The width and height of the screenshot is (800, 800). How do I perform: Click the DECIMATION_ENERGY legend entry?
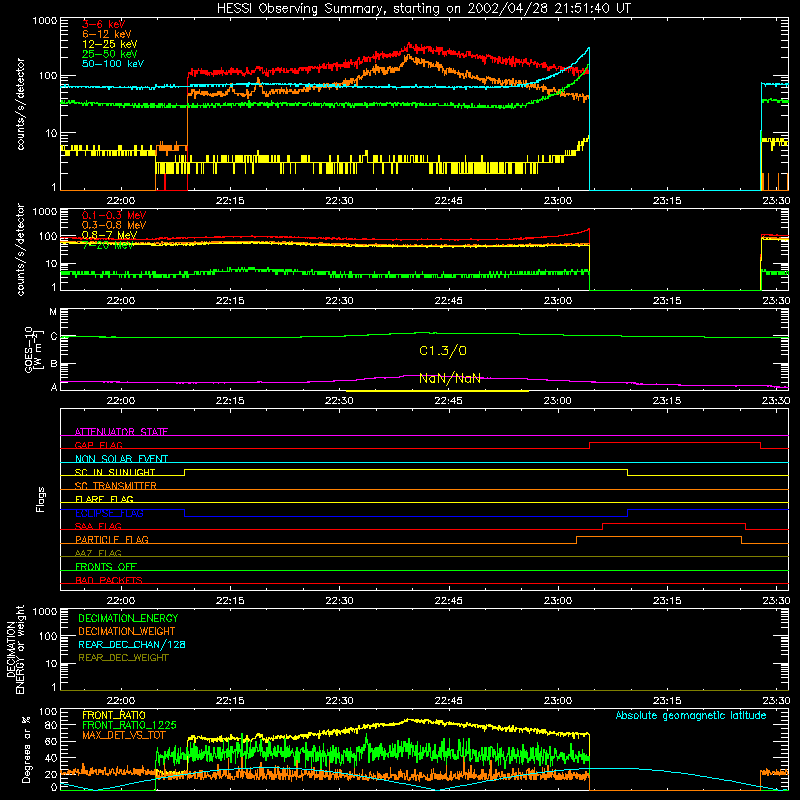[128, 618]
